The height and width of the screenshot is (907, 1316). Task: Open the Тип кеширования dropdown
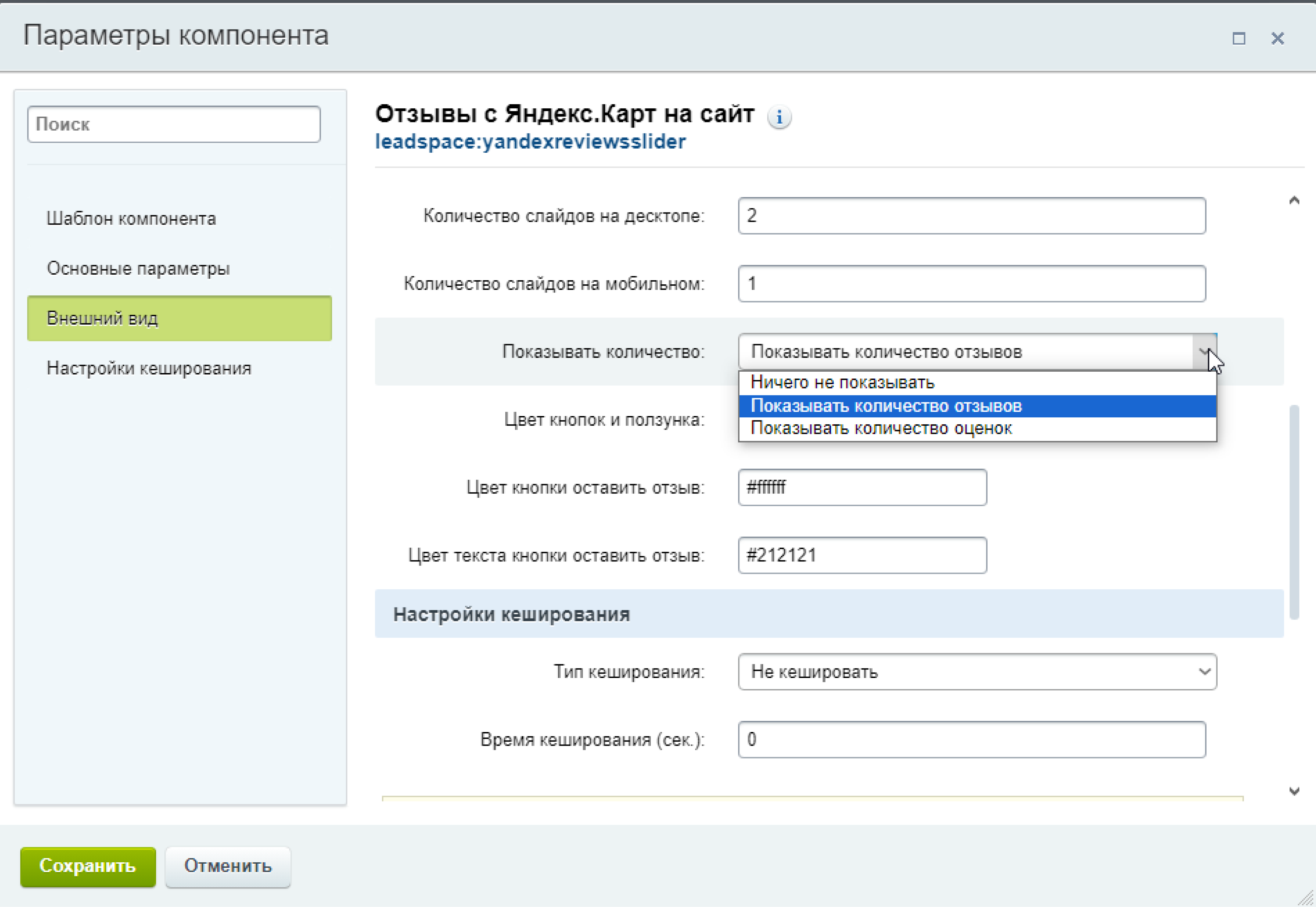(977, 672)
